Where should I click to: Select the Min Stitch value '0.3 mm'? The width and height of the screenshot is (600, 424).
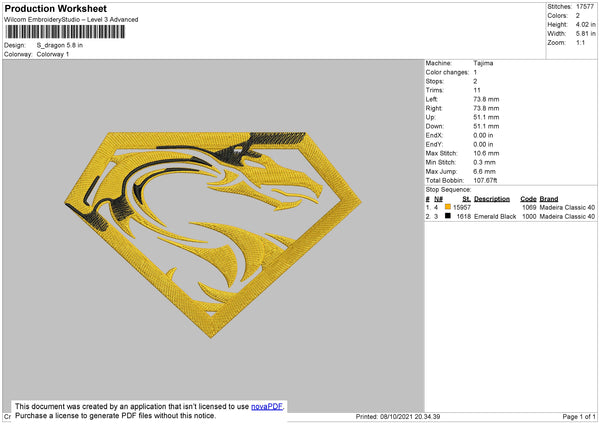coord(484,162)
